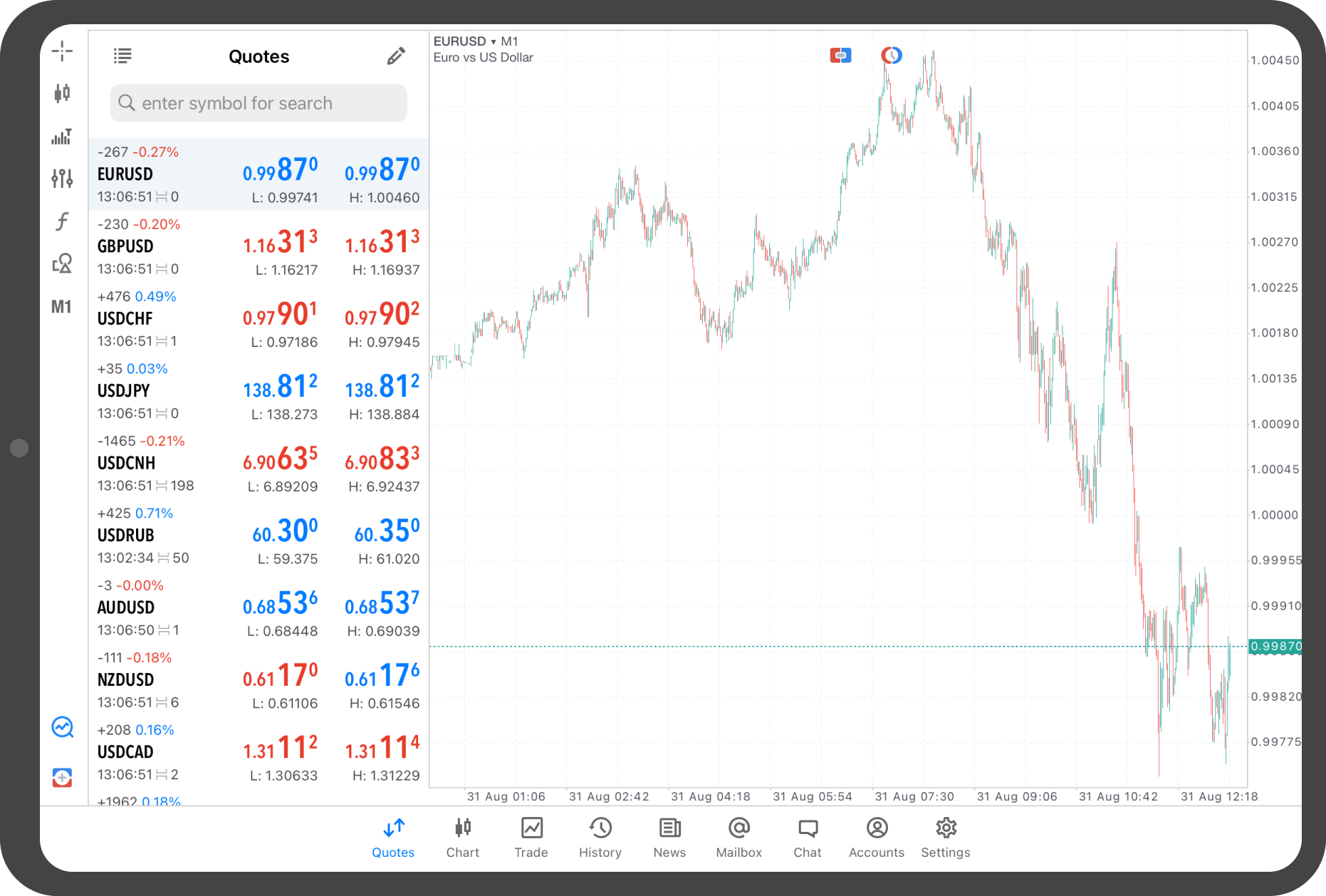Open the Settings tab
This screenshot has height=896, width=1326.
(945, 837)
